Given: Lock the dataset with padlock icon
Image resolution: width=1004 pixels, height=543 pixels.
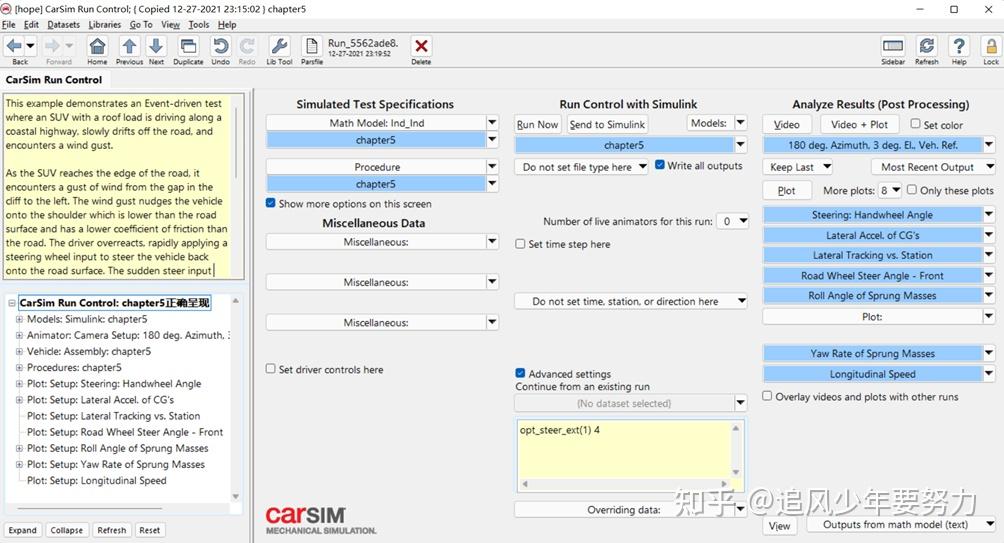Looking at the screenshot, I should [x=991, y=46].
